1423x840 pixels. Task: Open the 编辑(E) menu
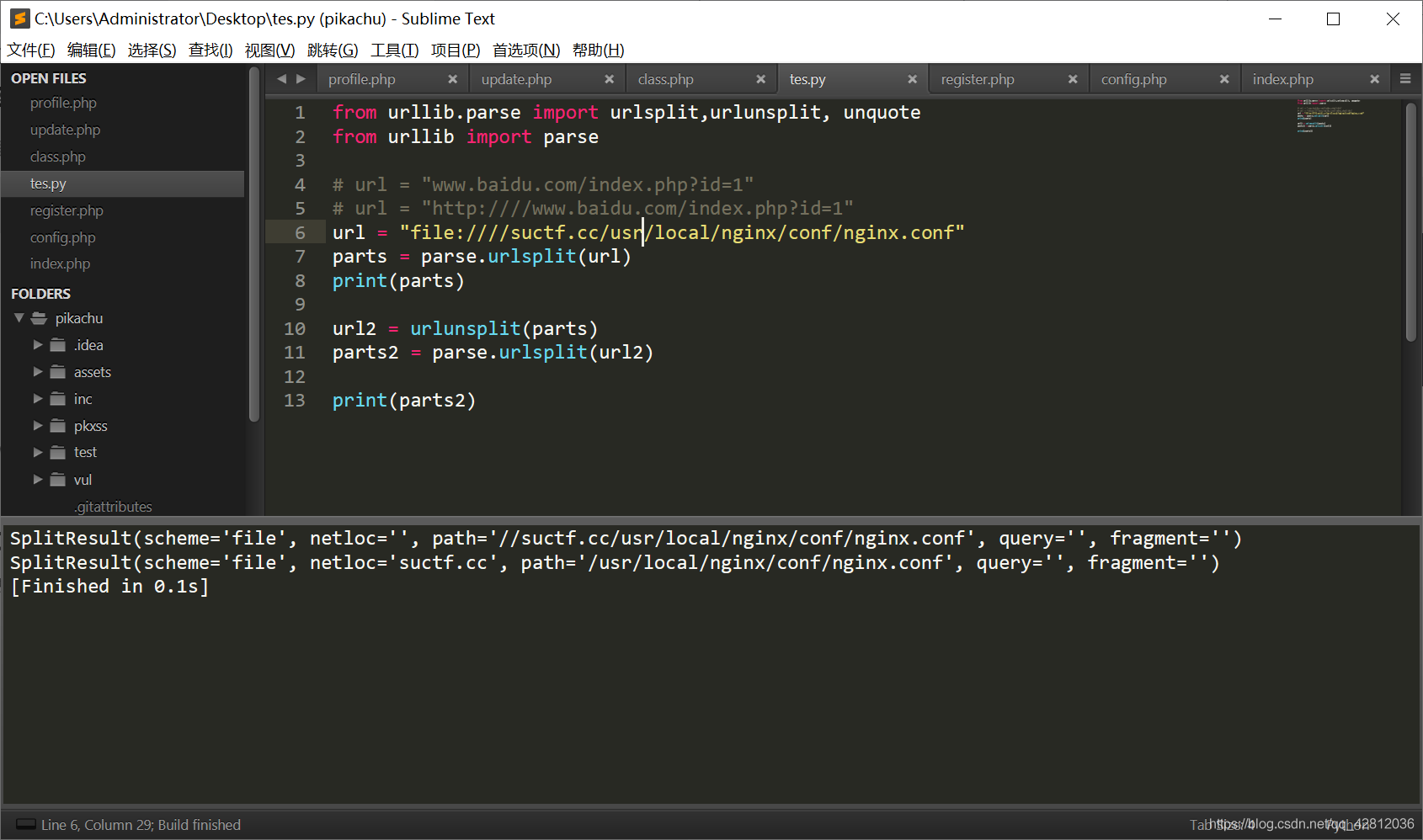[x=91, y=51]
